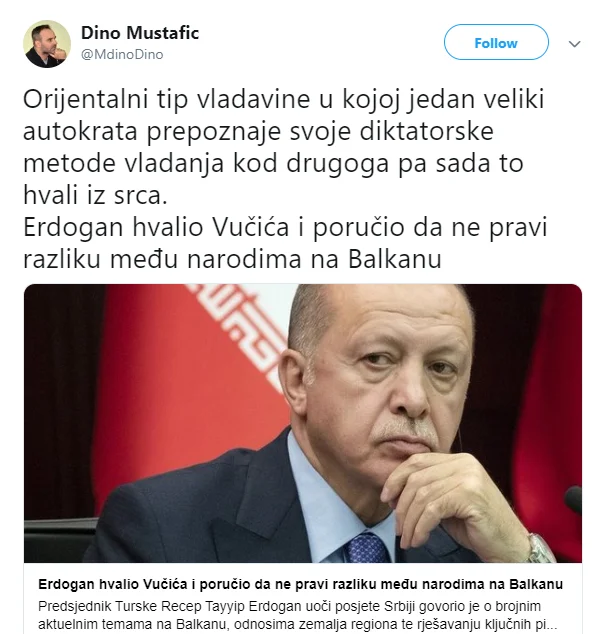Open the Erdogan article preview image
599x634 pixels.
(x=303, y=423)
